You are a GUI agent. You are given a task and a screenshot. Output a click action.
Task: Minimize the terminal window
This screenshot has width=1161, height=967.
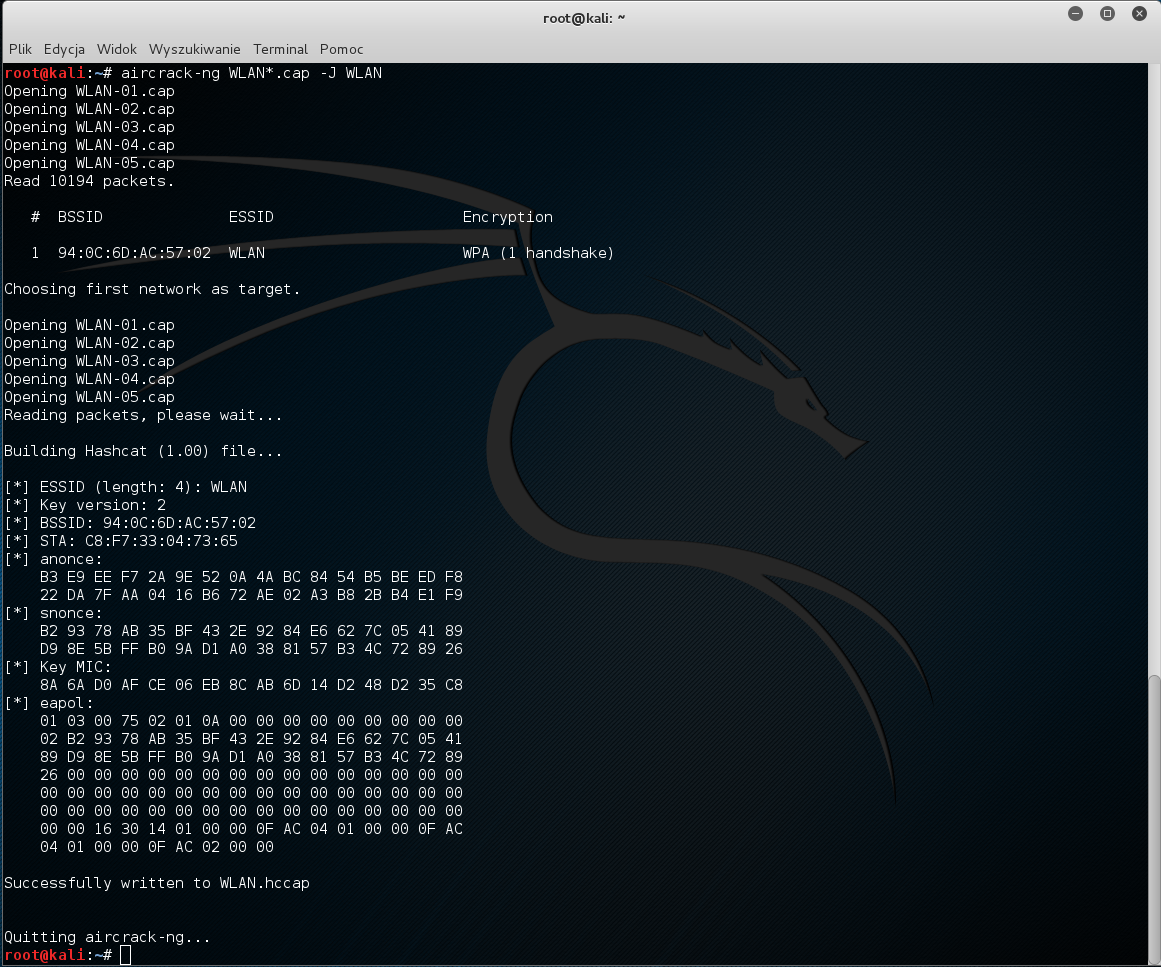[1075, 13]
